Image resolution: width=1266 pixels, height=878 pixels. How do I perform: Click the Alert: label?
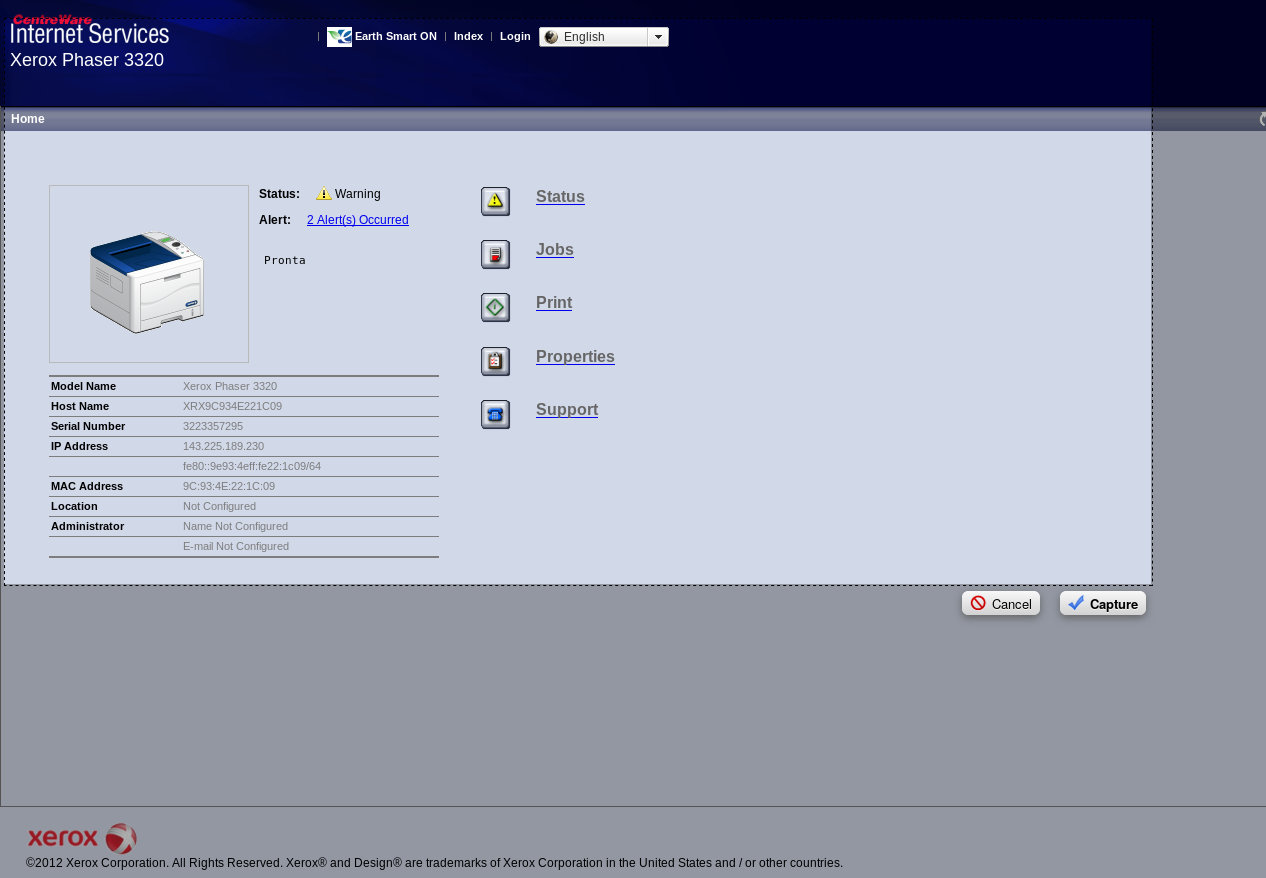click(275, 220)
